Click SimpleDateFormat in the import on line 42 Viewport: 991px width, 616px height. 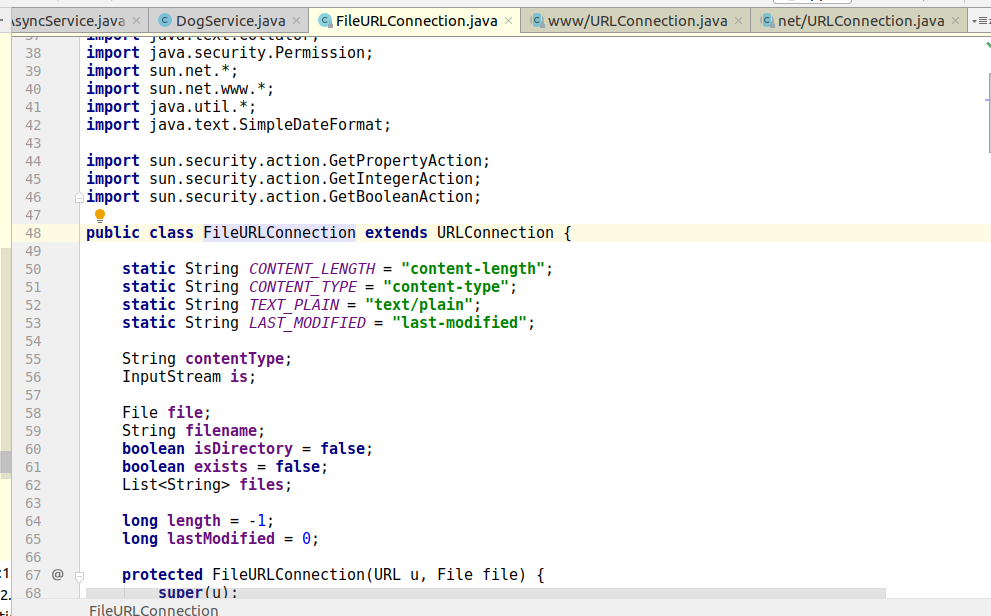[310, 124]
